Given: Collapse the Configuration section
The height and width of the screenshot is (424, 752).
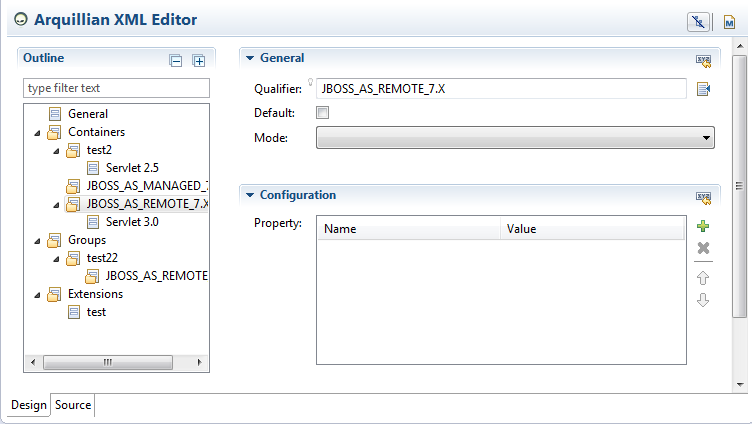Looking at the screenshot, I should click(251, 196).
